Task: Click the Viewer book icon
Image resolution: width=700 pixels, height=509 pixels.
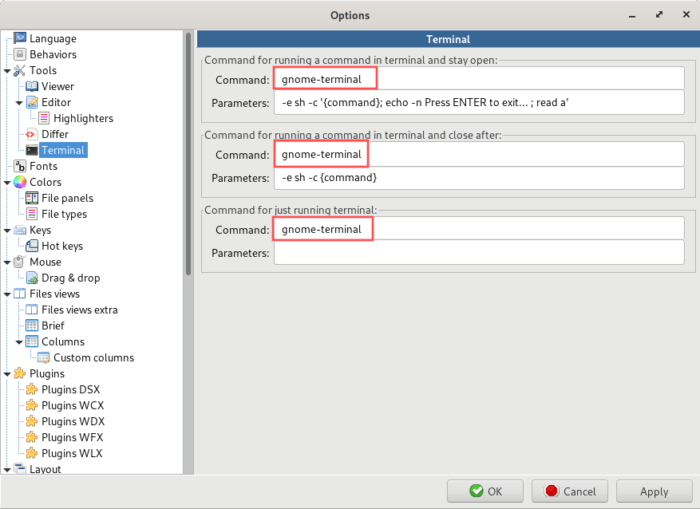Action: tap(32, 86)
